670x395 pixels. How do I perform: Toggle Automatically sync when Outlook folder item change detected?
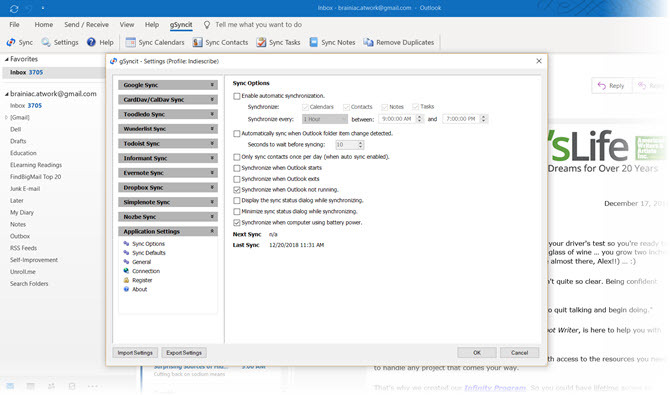[x=237, y=134]
